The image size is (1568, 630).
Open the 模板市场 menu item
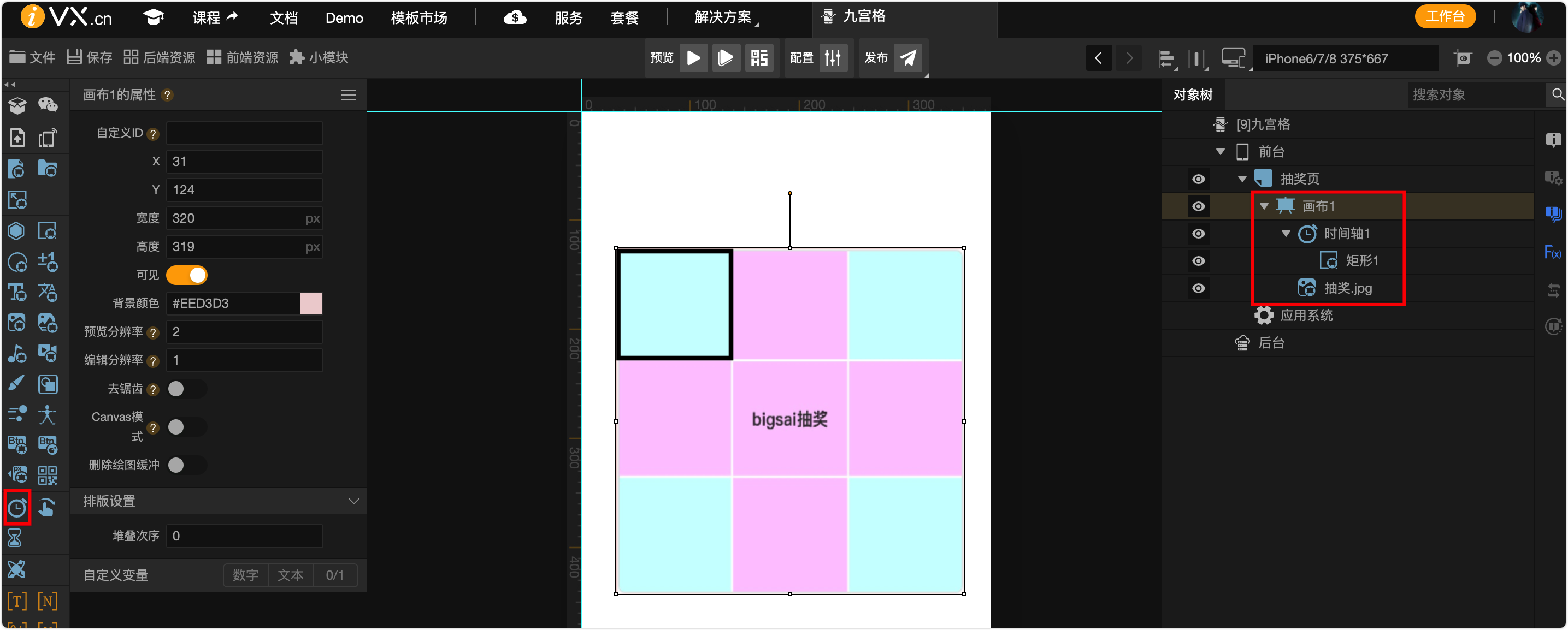pos(419,18)
